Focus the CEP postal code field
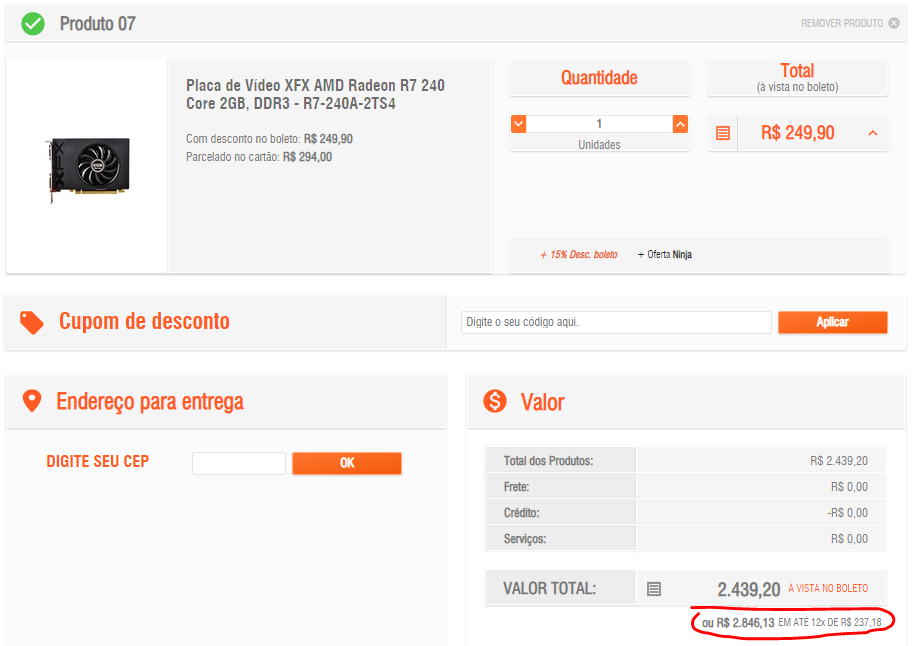The height and width of the screenshot is (646, 916). (238, 463)
